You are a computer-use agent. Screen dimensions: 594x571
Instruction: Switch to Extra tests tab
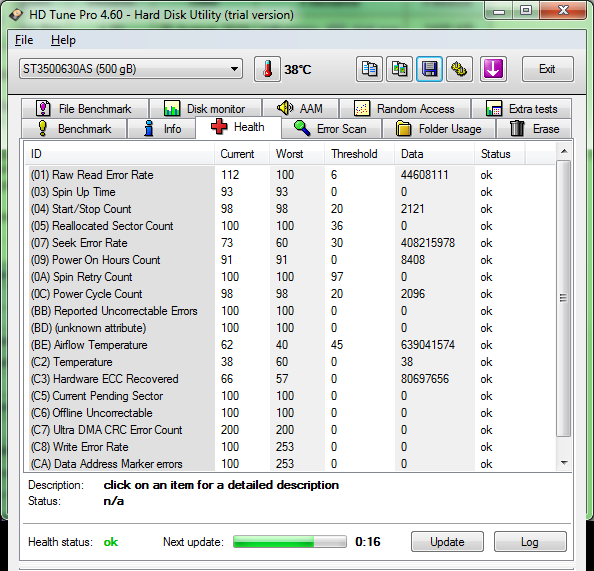[522, 108]
